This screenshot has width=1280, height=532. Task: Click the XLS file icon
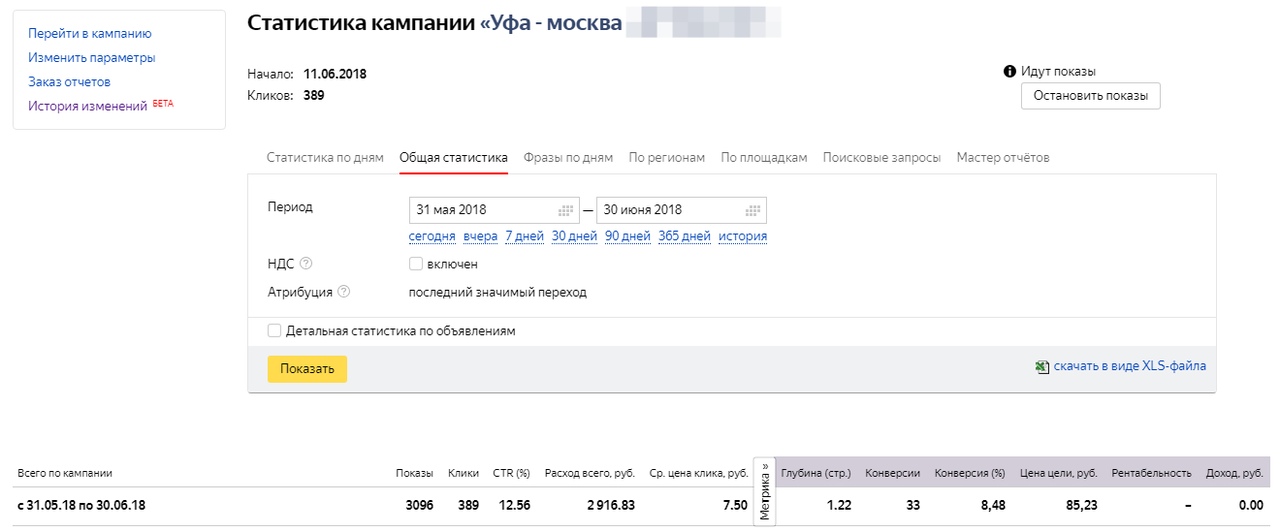[1042, 367]
